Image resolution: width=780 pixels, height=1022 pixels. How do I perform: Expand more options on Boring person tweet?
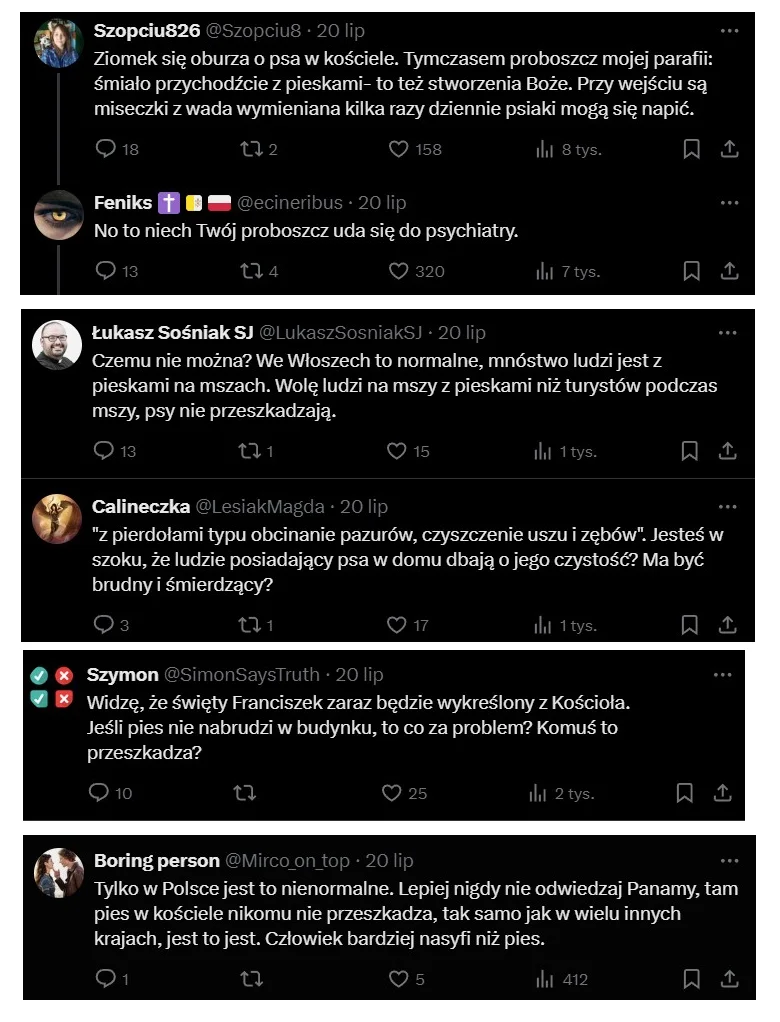coord(729,860)
